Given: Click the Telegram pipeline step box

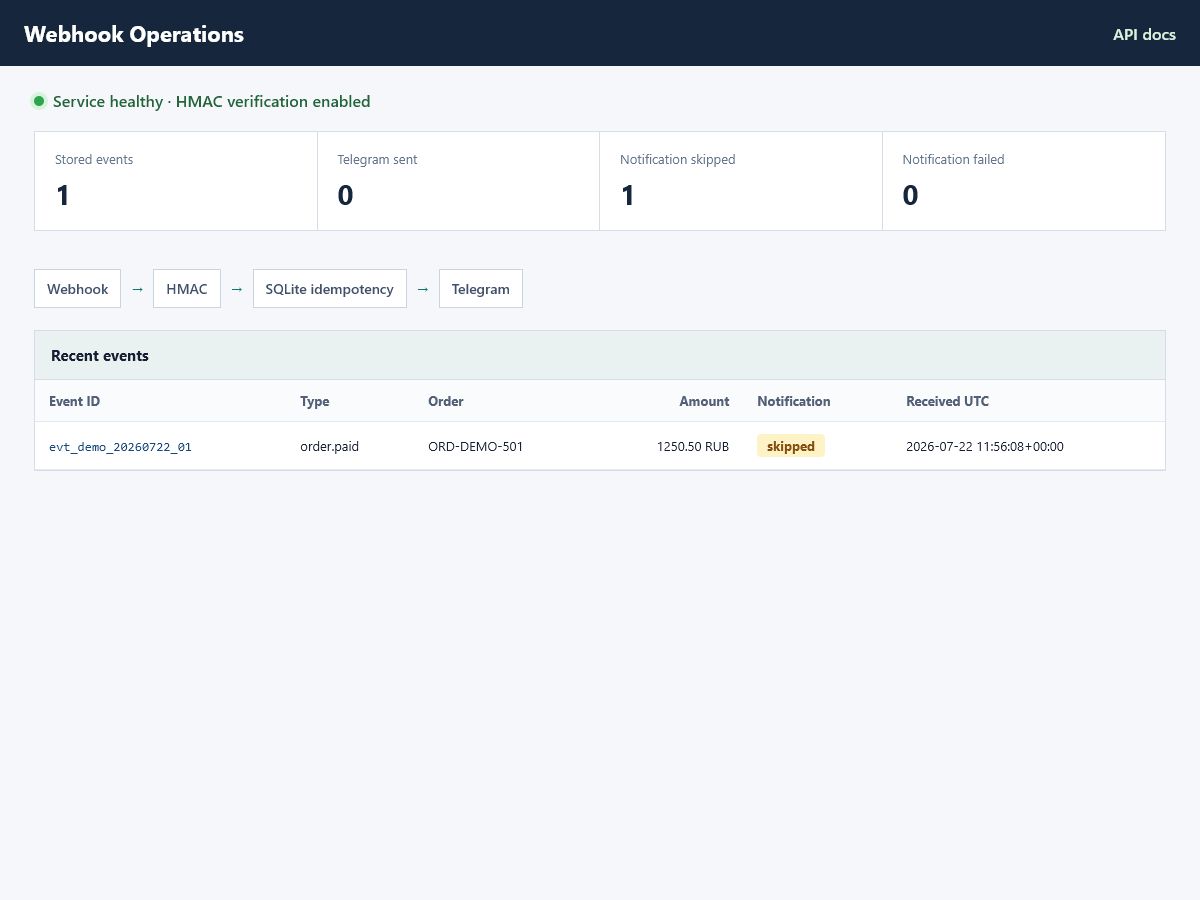Looking at the screenshot, I should pos(481,289).
